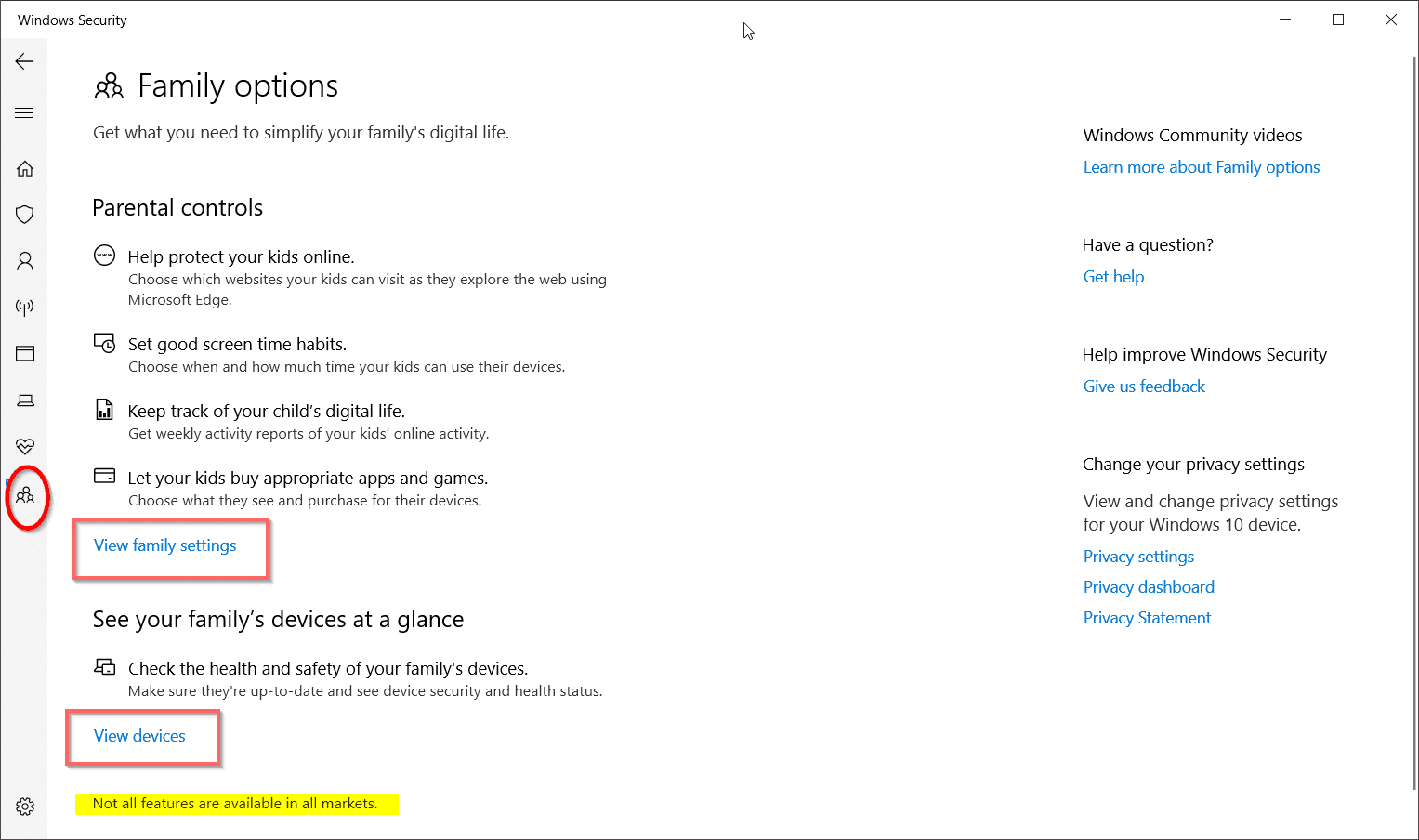Open Device performance & health heart icon
This screenshot has width=1419, height=840.
coord(25,447)
